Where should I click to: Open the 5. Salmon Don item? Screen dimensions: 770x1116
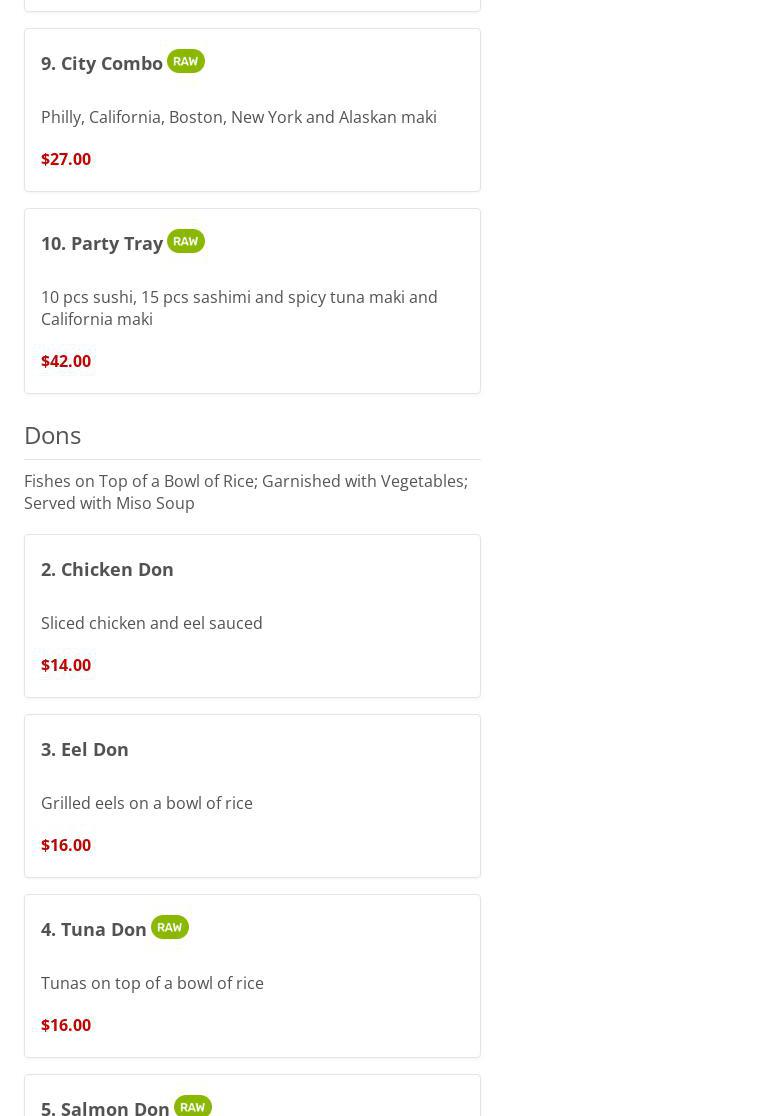coord(105,1107)
